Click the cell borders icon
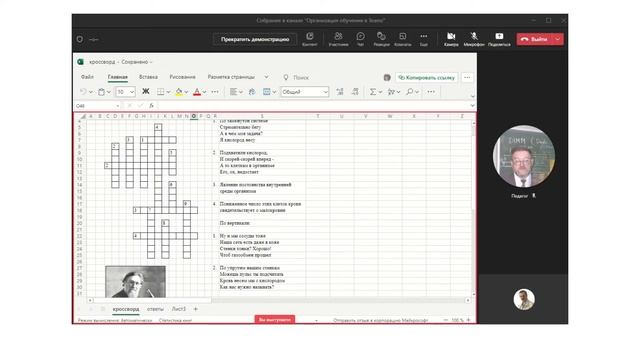The height and width of the screenshot is (360, 640). tap(161, 92)
